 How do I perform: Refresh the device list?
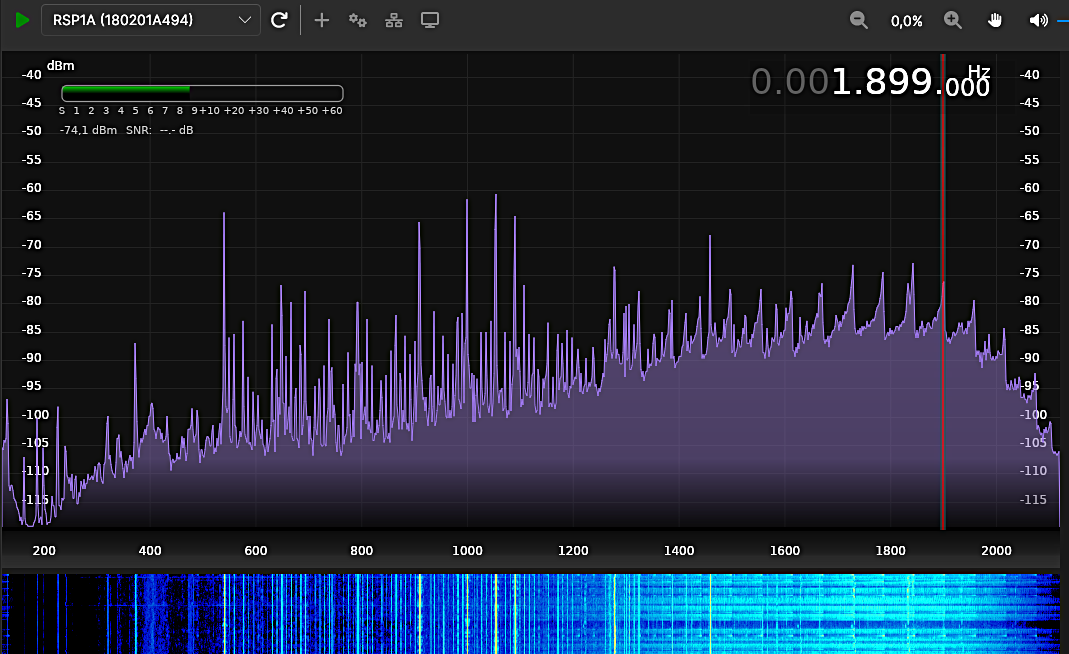click(280, 20)
